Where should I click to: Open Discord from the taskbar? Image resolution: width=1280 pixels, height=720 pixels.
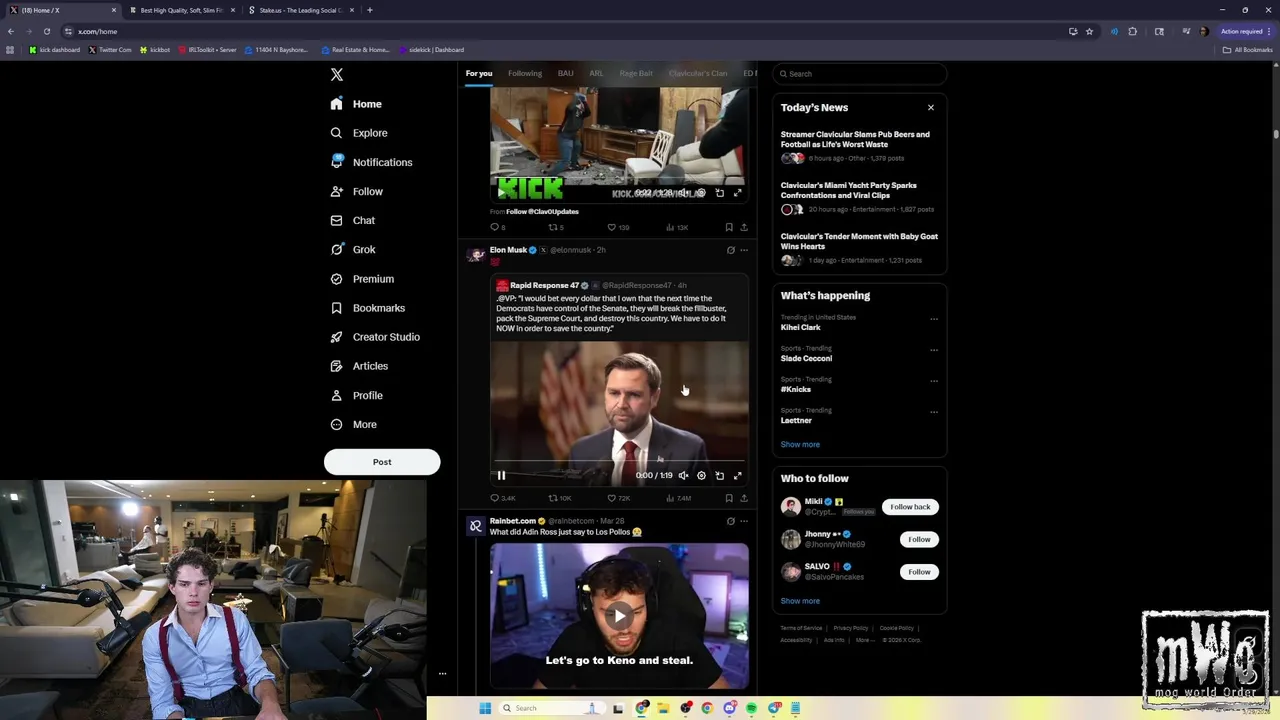point(730,708)
